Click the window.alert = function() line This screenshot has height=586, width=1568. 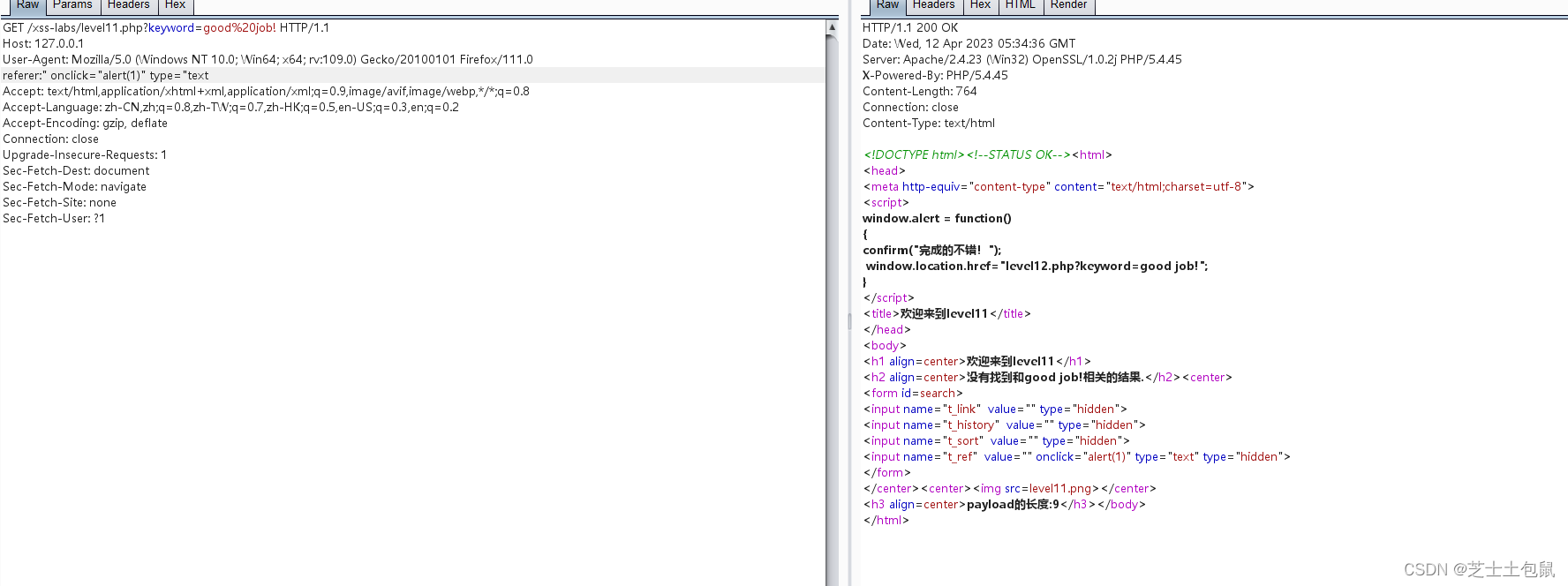coord(937,218)
